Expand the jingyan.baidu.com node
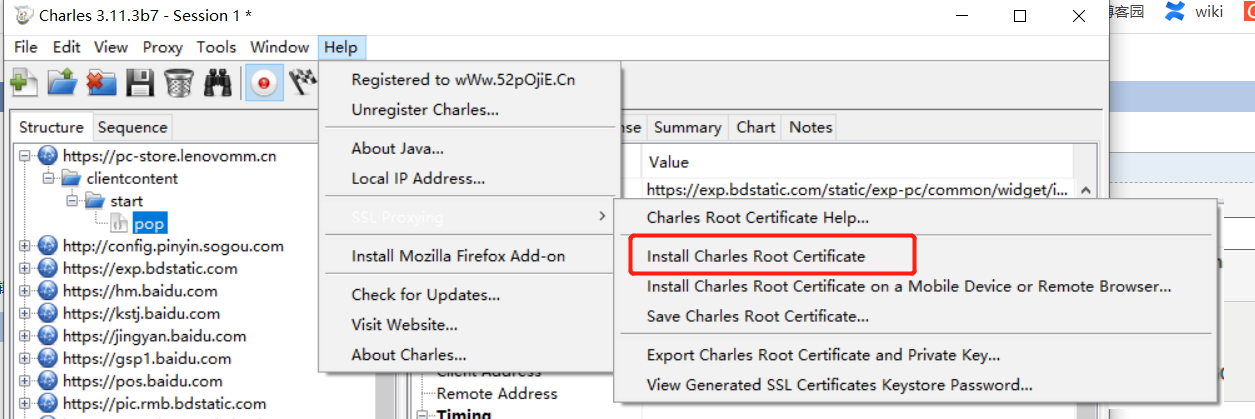 [25, 336]
